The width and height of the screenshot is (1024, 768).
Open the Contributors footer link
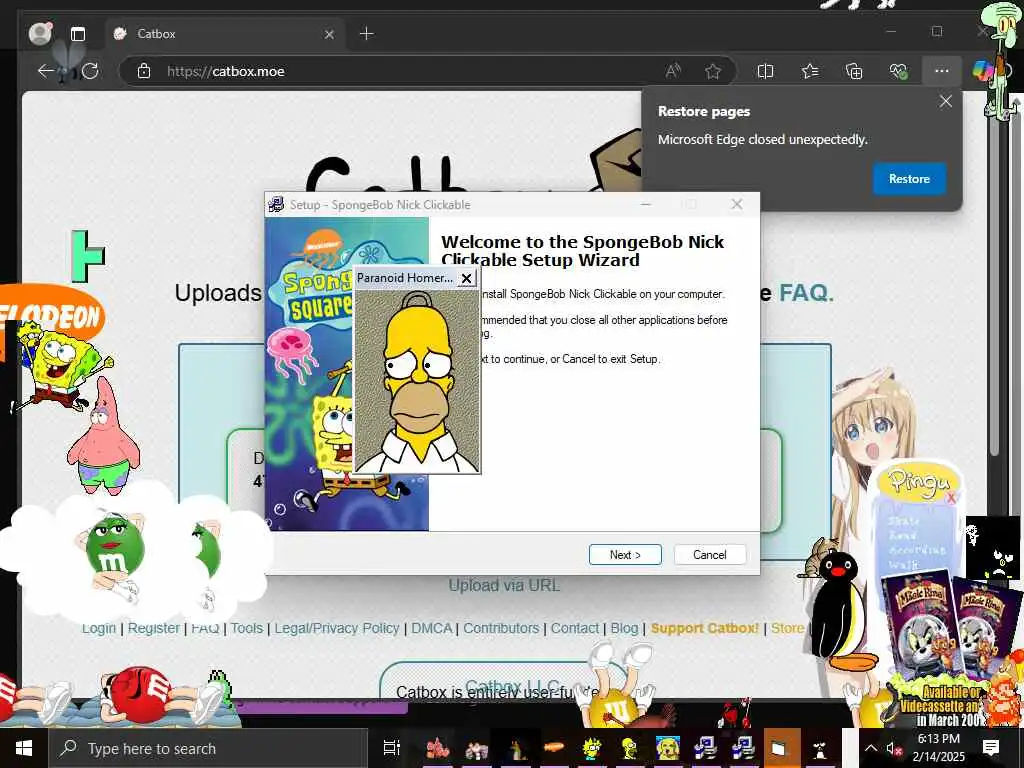pos(501,628)
